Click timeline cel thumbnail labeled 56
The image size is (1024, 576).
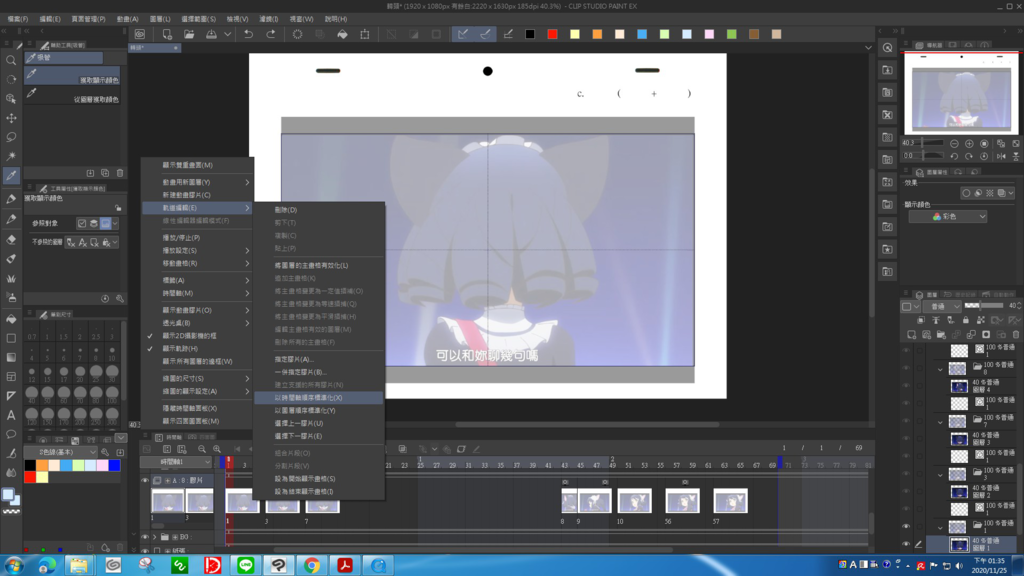point(682,502)
